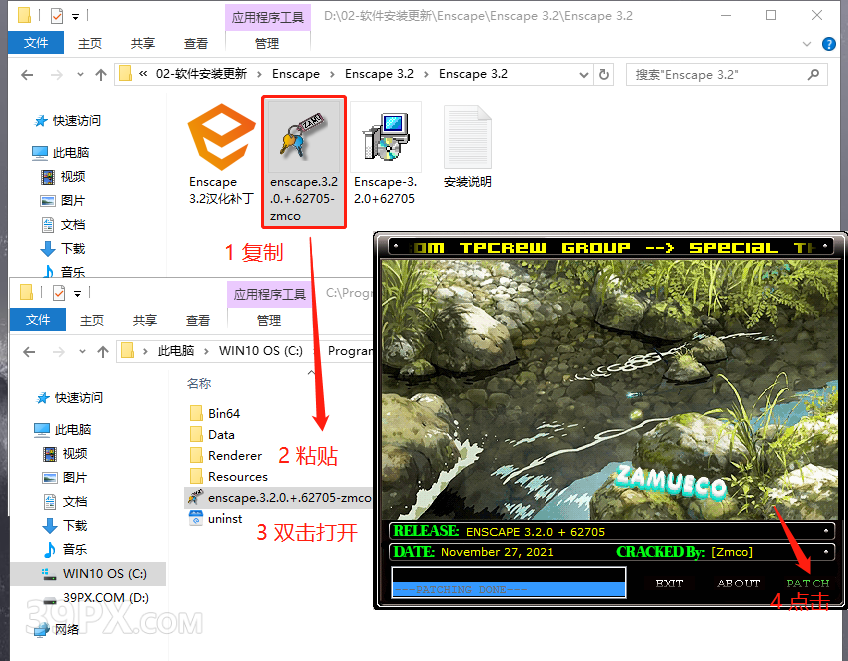Switch to the 查看 ribbon tab

click(195, 43)
